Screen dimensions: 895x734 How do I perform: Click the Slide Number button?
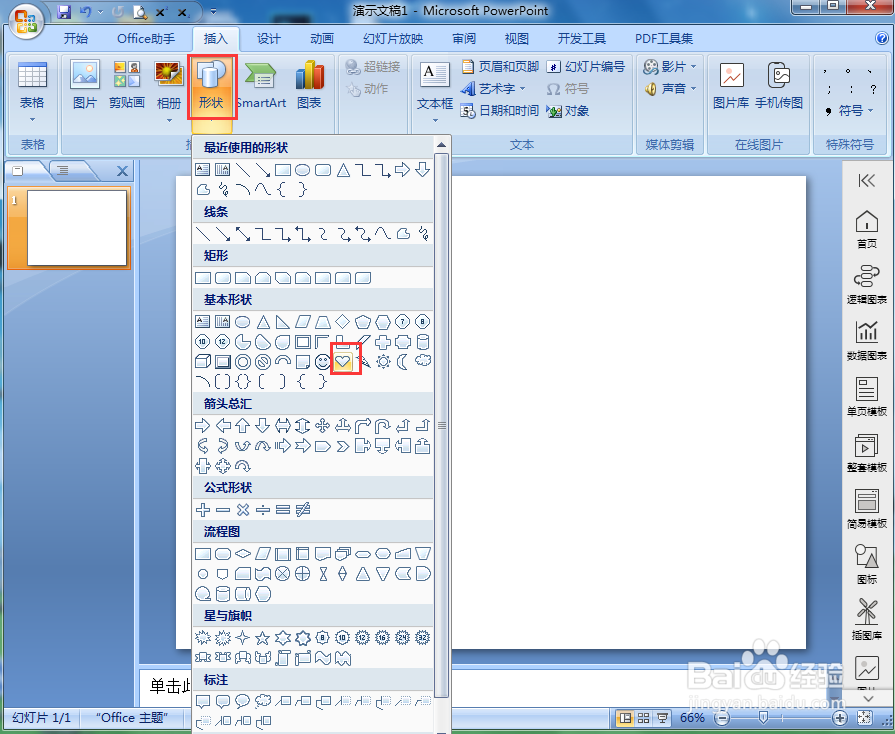click(586, 67)
